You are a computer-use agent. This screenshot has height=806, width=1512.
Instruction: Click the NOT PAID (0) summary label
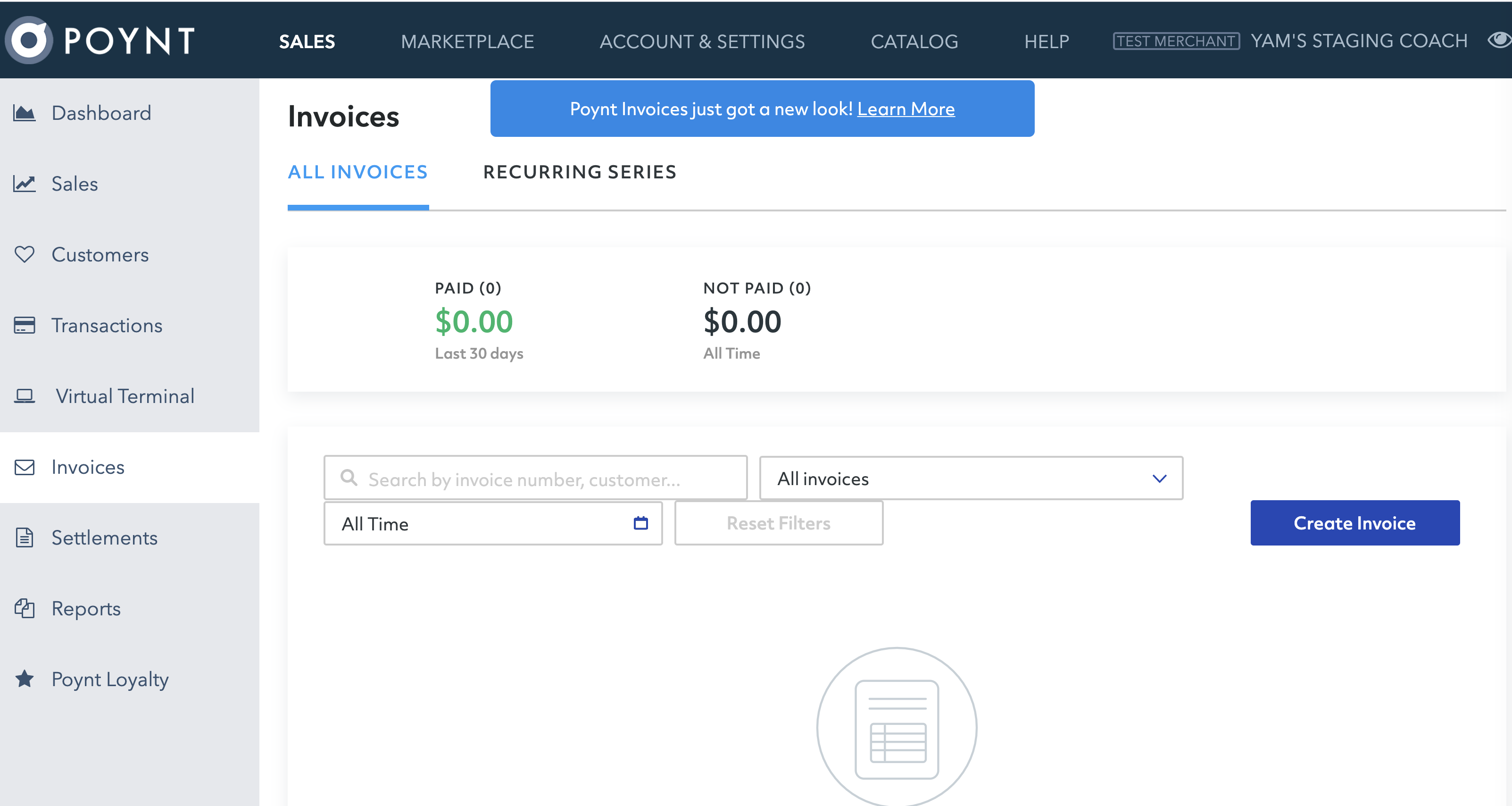[757, 288]
